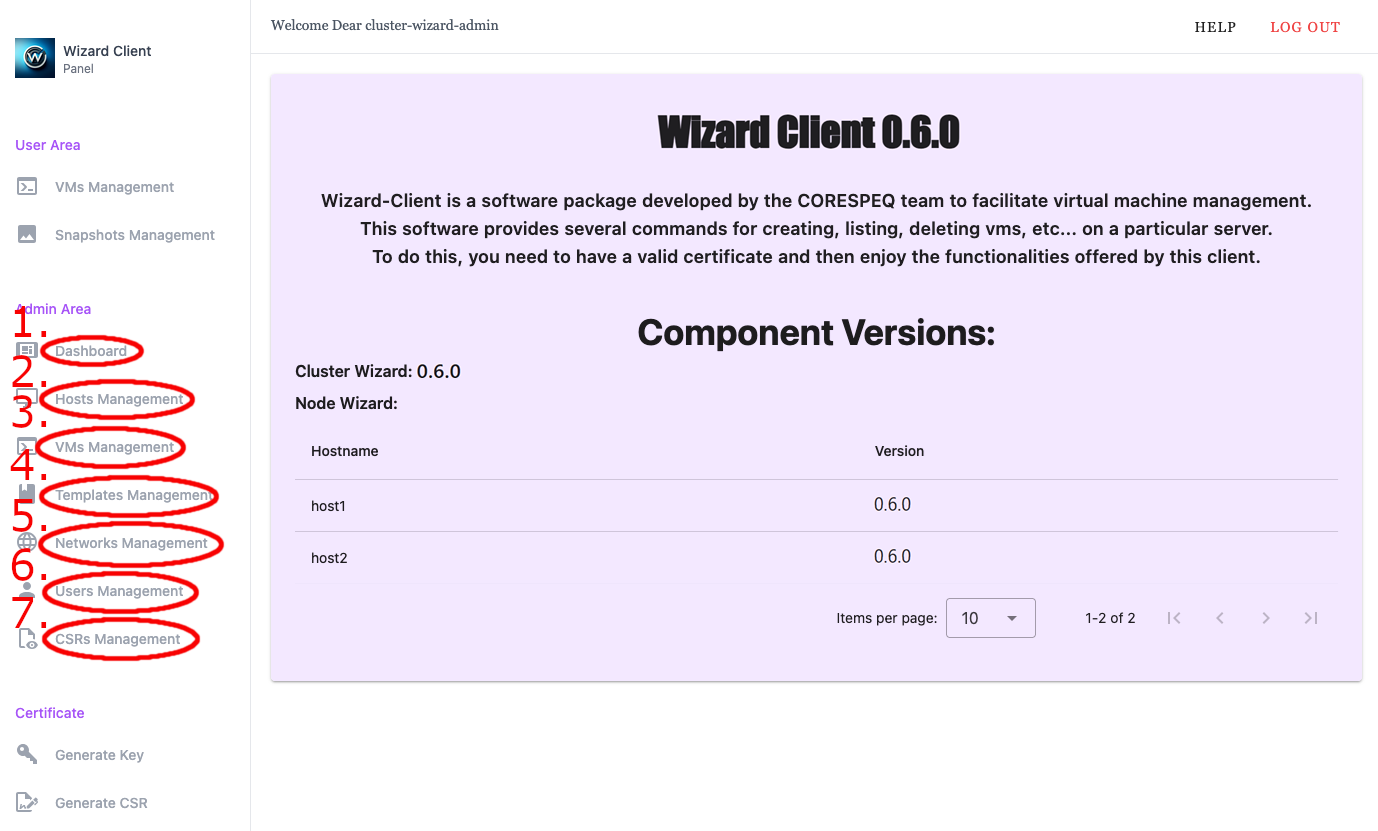Go to next page of the versions table

[x=1266, y=618]
